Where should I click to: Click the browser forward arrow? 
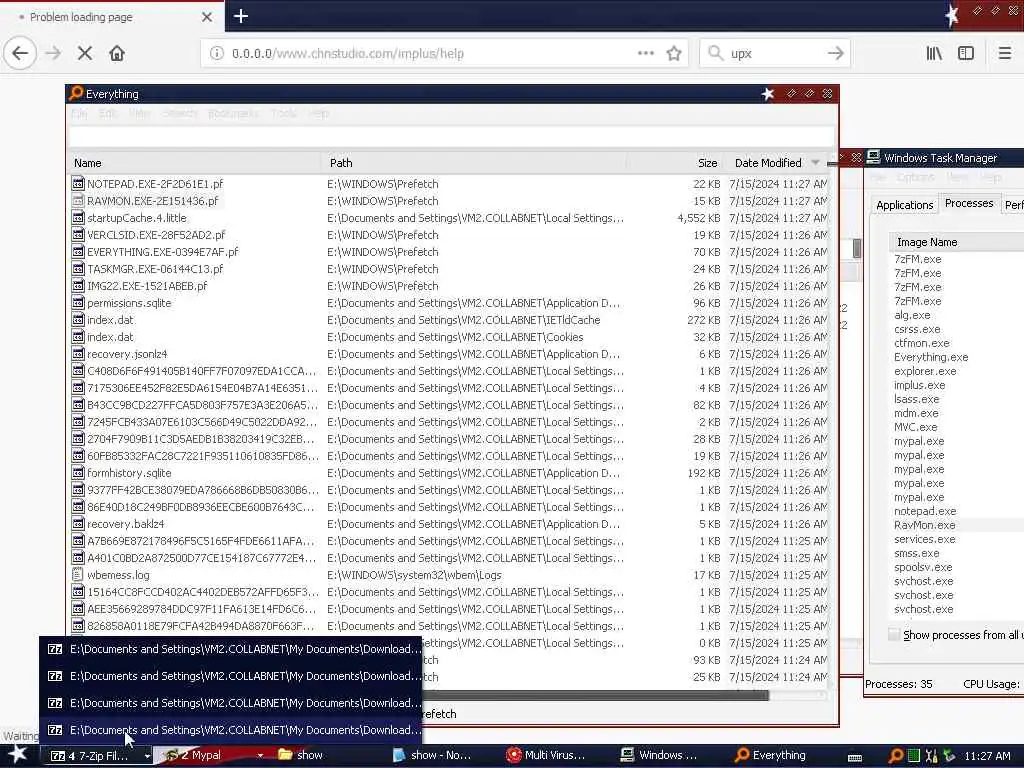54,53
